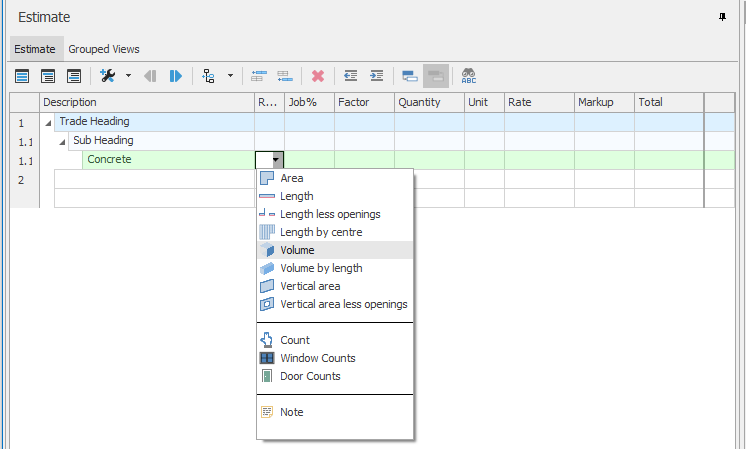The image size is (746, 449).
Task: Click the hierarchy tree structure icon
Action: tap(208, 76)
